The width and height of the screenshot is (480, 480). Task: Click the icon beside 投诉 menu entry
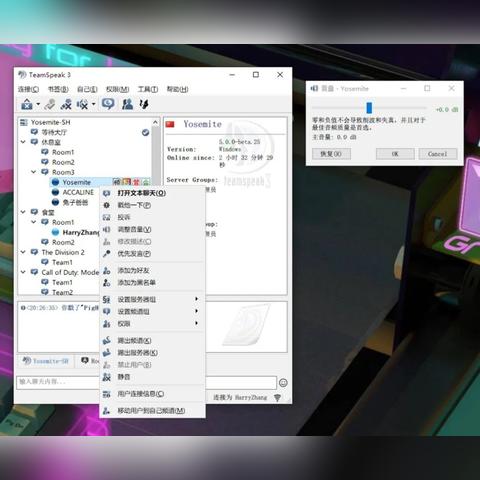(x=106, y=217)
